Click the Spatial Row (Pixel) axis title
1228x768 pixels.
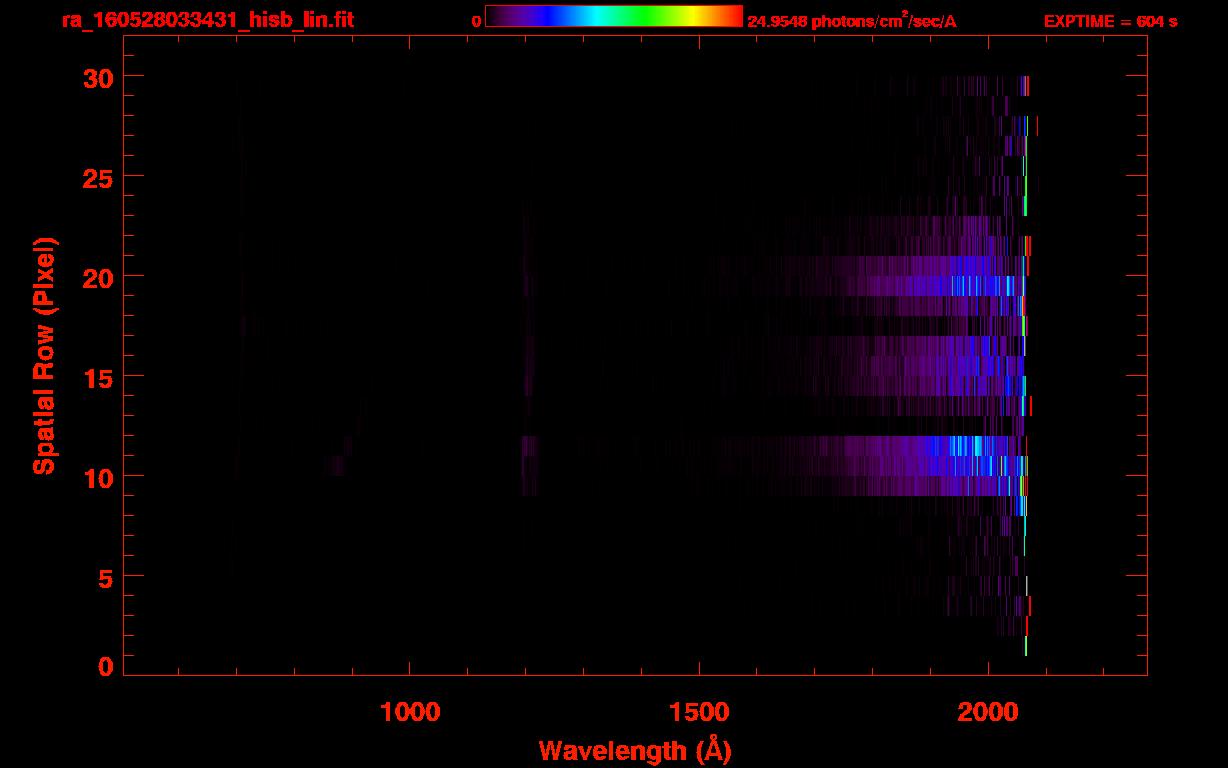[44, 356]
